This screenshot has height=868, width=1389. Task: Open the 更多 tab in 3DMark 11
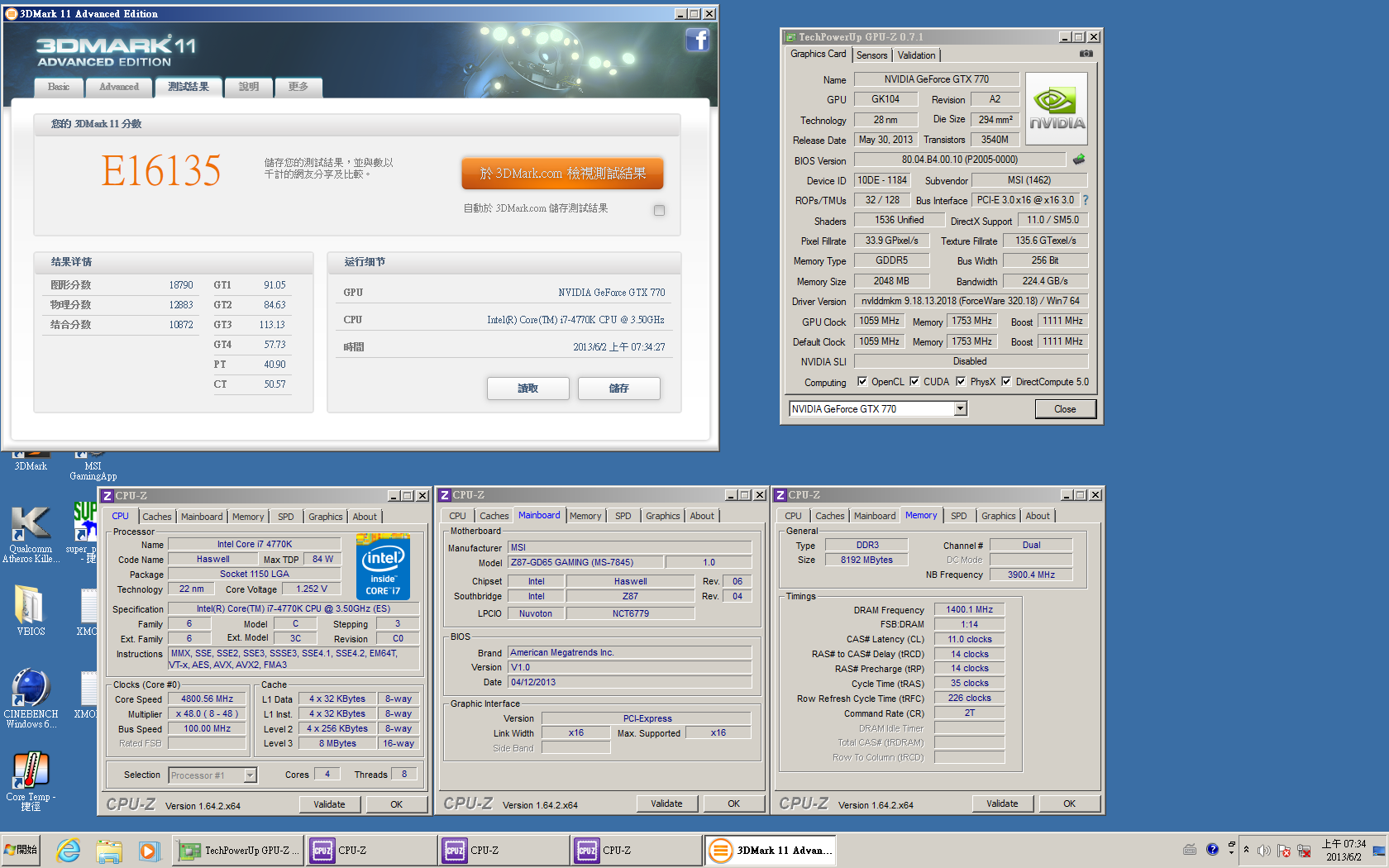[x=298, y=87]
